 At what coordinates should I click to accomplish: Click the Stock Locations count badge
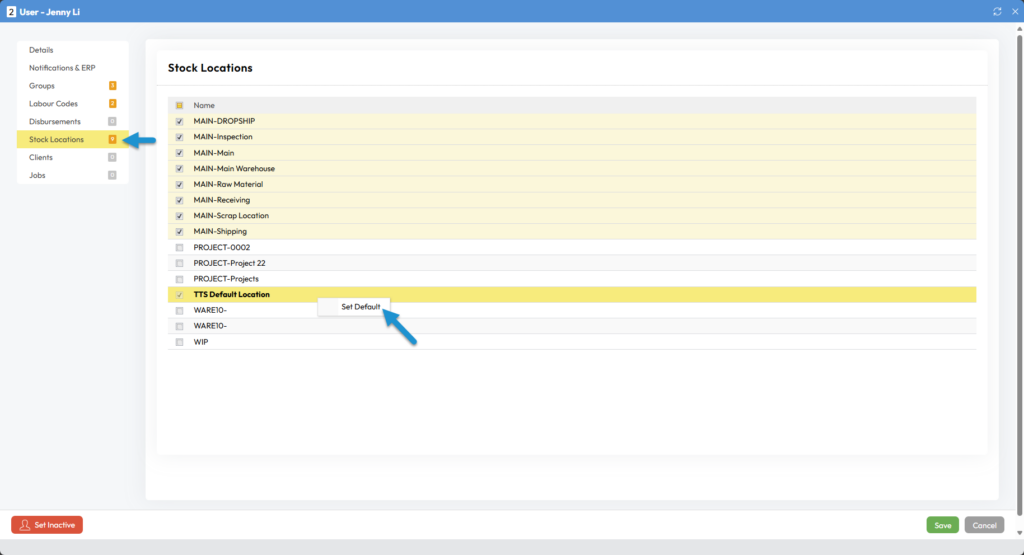[x=112, y=140]
